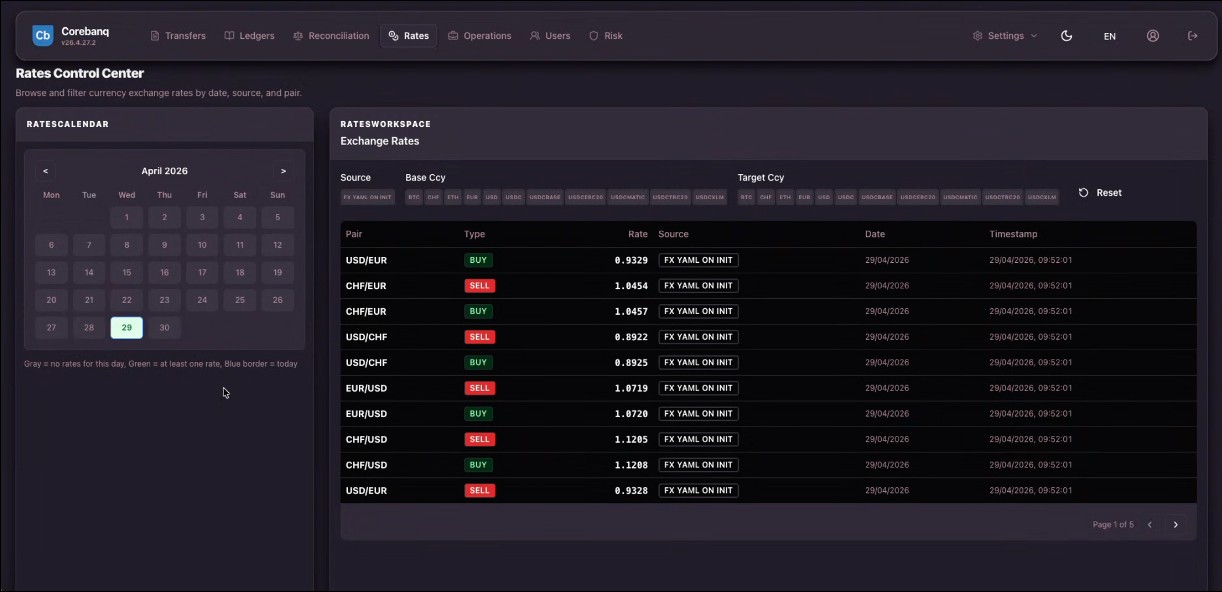Go to the Risk page
The height and width of the screenshot is (592, 1222).
point(606,36)
